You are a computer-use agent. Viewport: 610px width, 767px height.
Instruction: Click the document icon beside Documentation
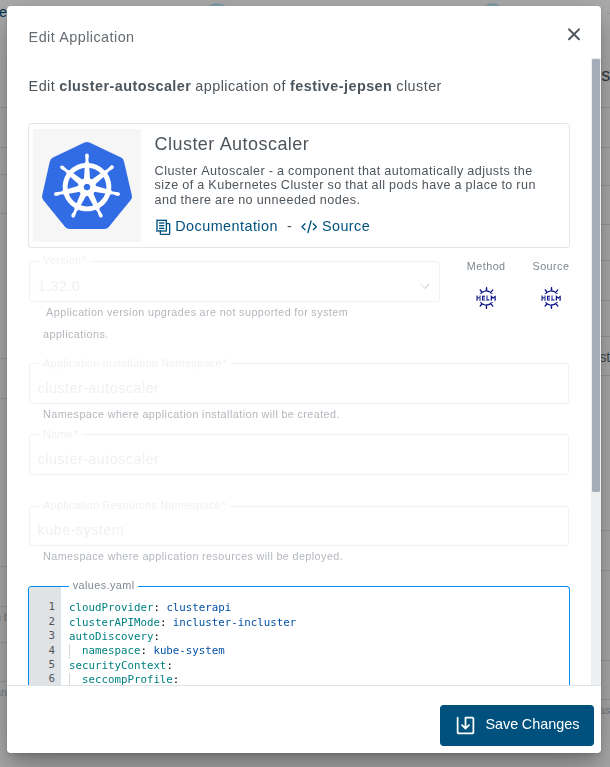coord(163,227)
